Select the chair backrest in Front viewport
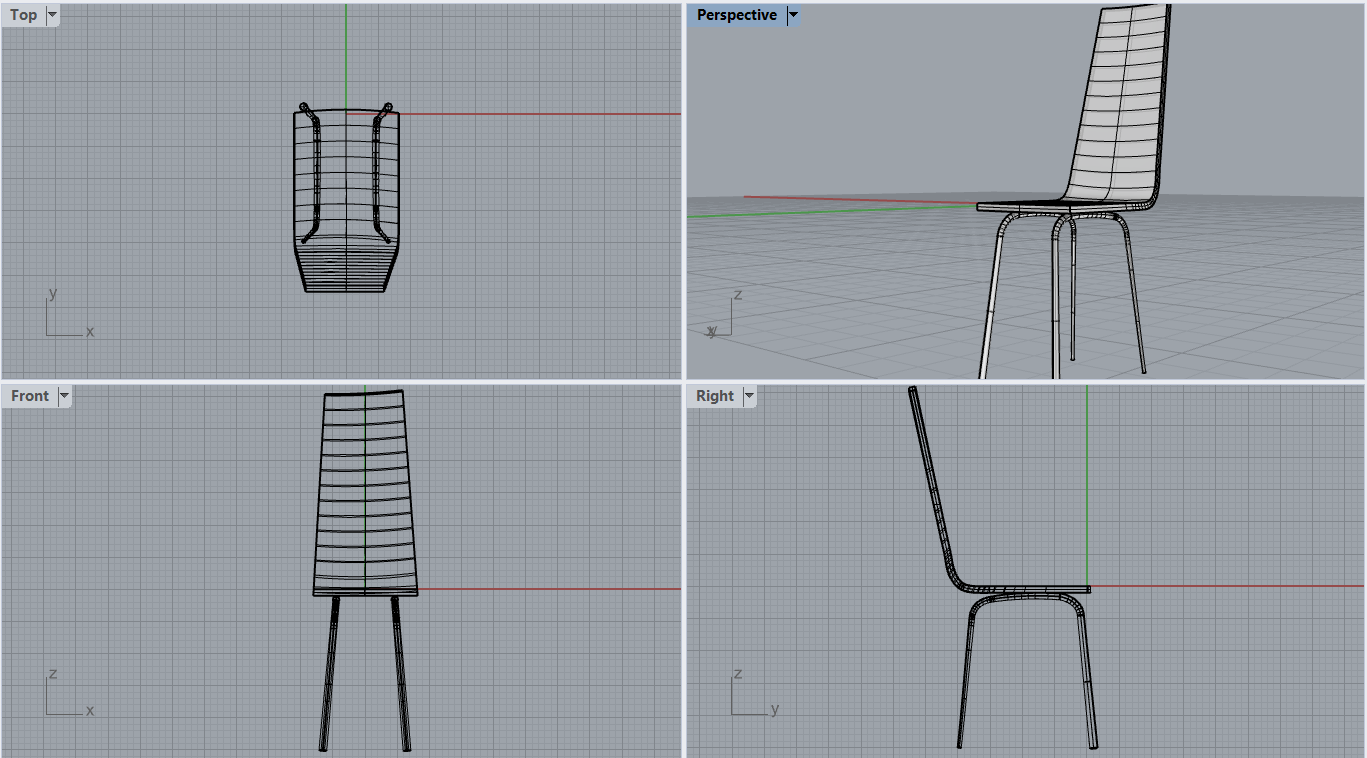This screenshot has width=1367, height=758. click(x=365, y=490)
